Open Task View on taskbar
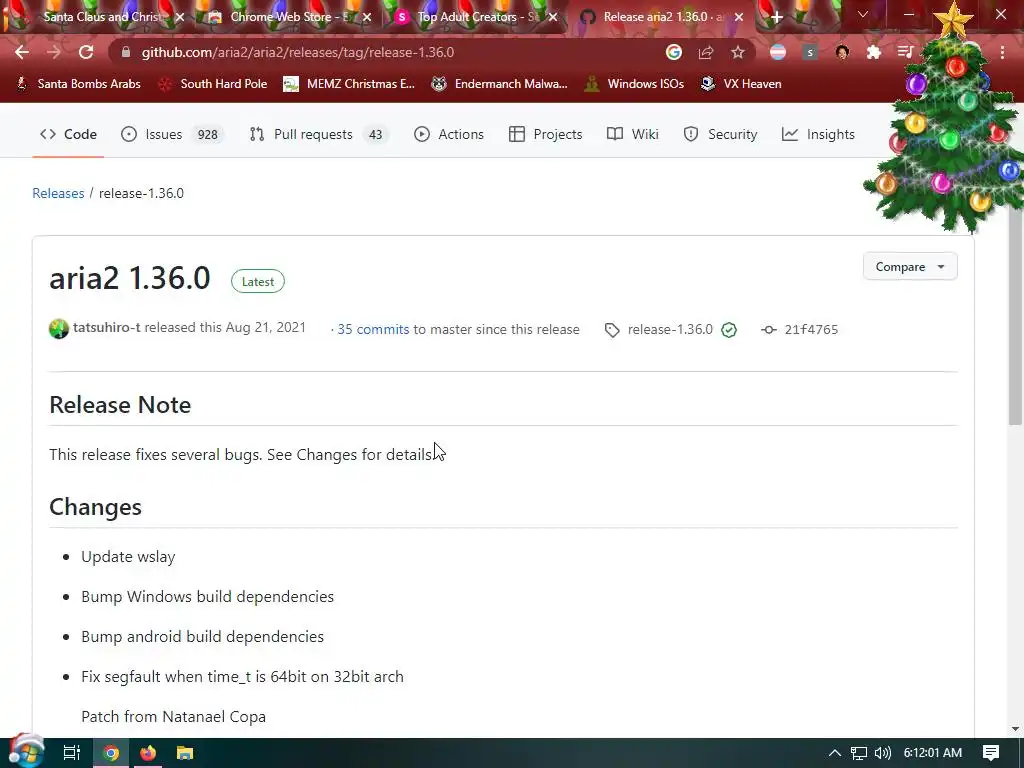Viewport: 1024px width, 768px height. tap(71, 753)
